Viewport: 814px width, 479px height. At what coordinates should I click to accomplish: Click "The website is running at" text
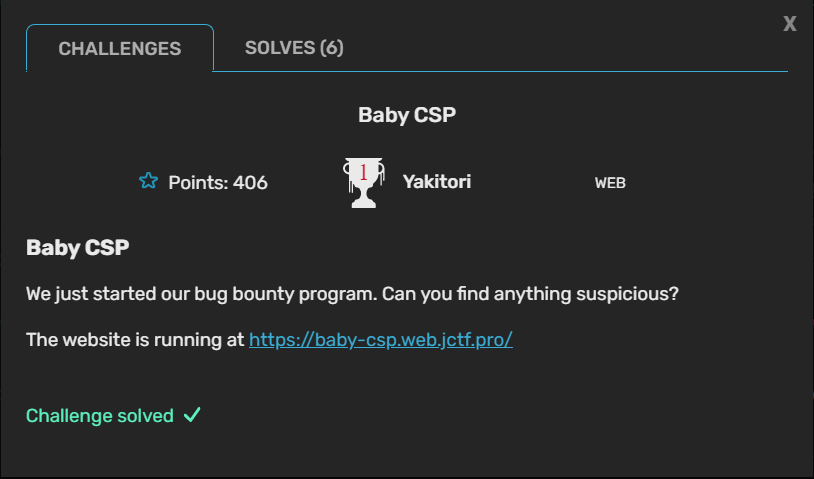(135, 339)
